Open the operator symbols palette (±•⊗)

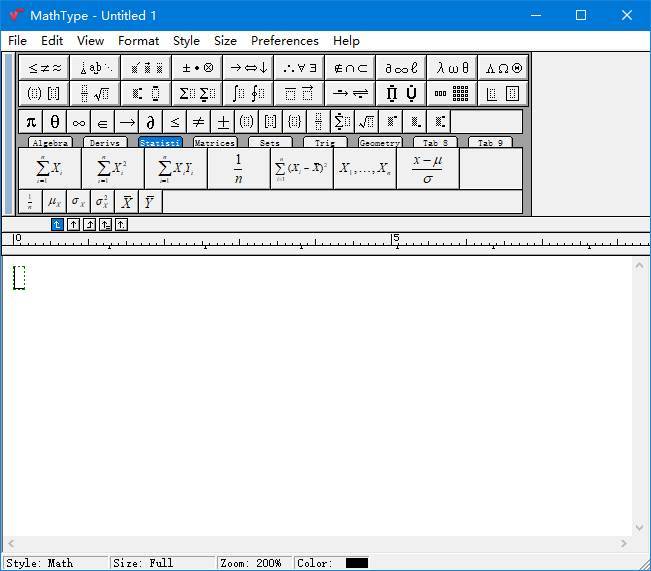pos(197,68)
